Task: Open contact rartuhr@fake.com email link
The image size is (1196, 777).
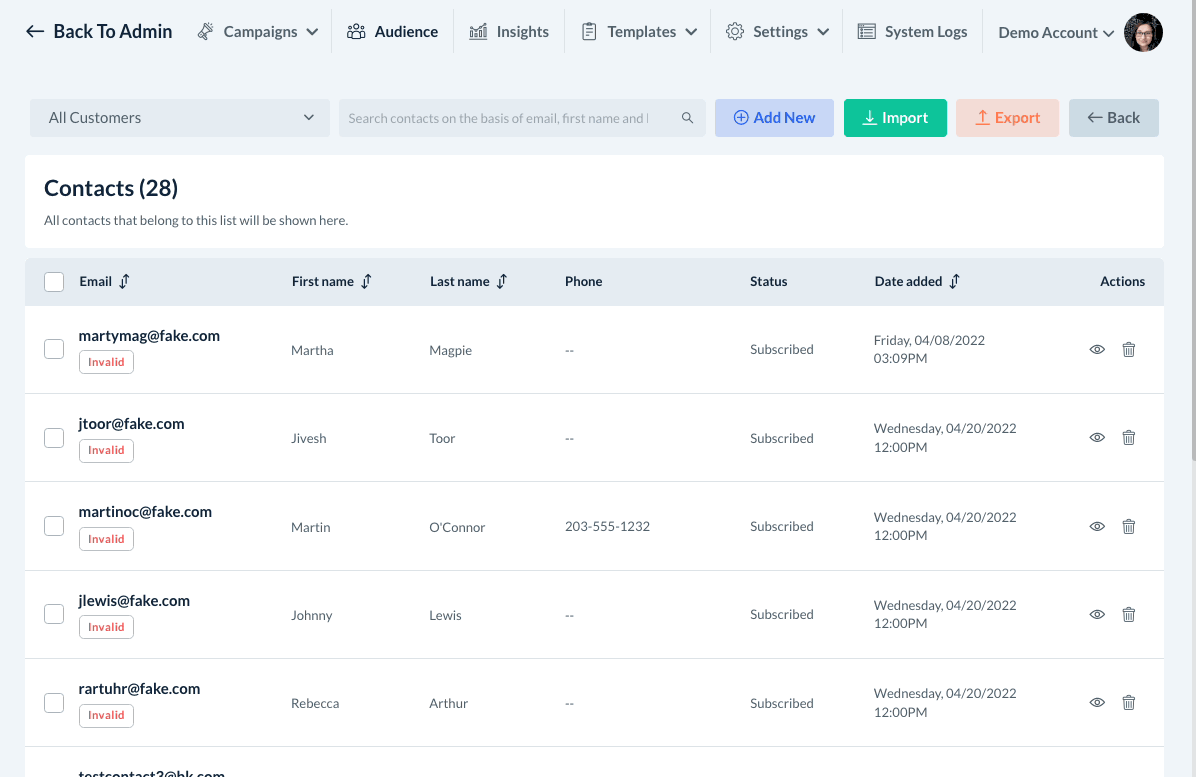Action: (x=139, y=689)
